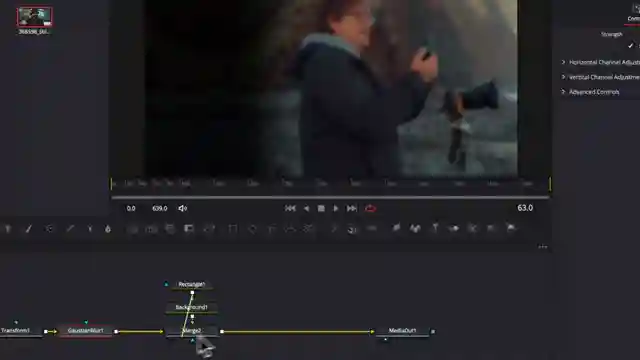
Task: Play the clip forward
Action: (336, 209)
